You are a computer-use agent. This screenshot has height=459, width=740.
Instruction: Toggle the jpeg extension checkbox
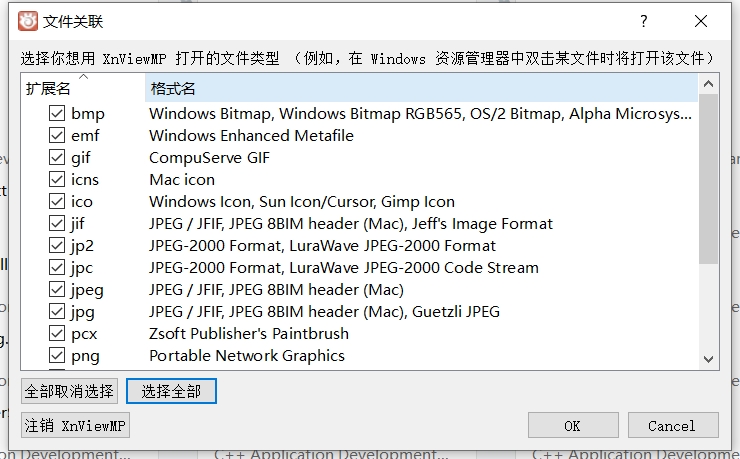tap(57, 290)
